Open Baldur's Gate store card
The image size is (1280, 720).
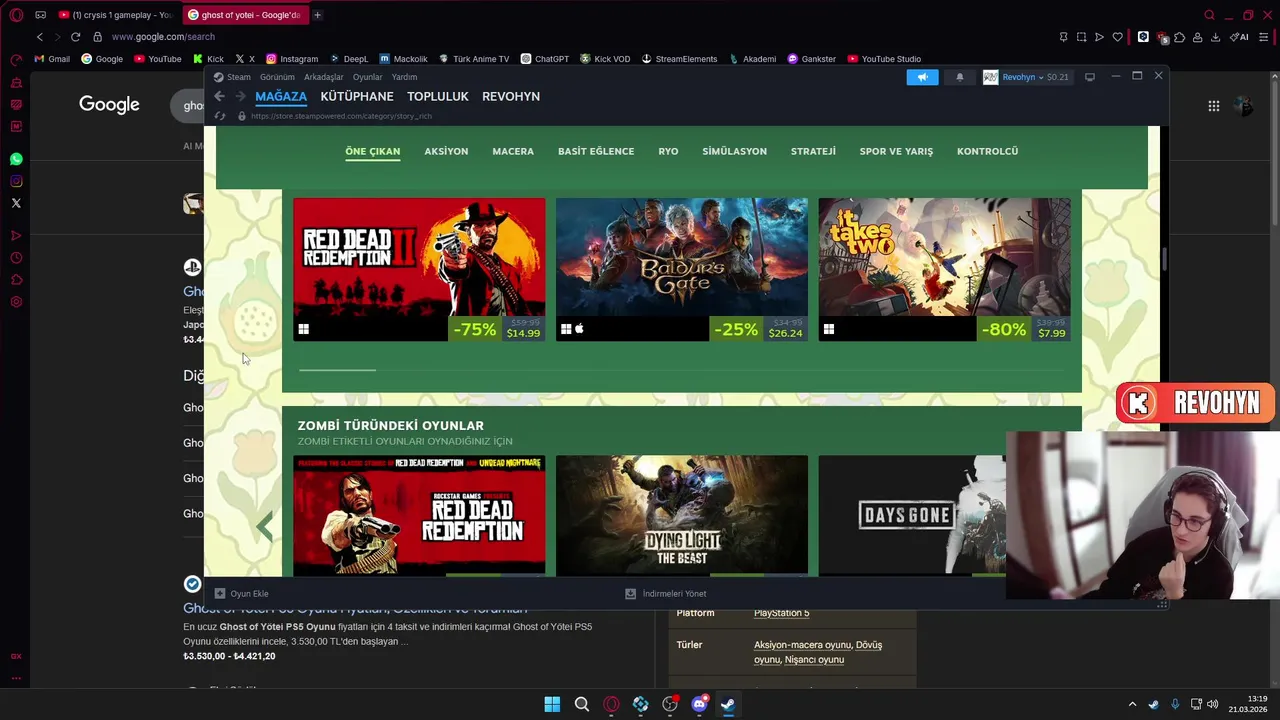tap(682, 269)
